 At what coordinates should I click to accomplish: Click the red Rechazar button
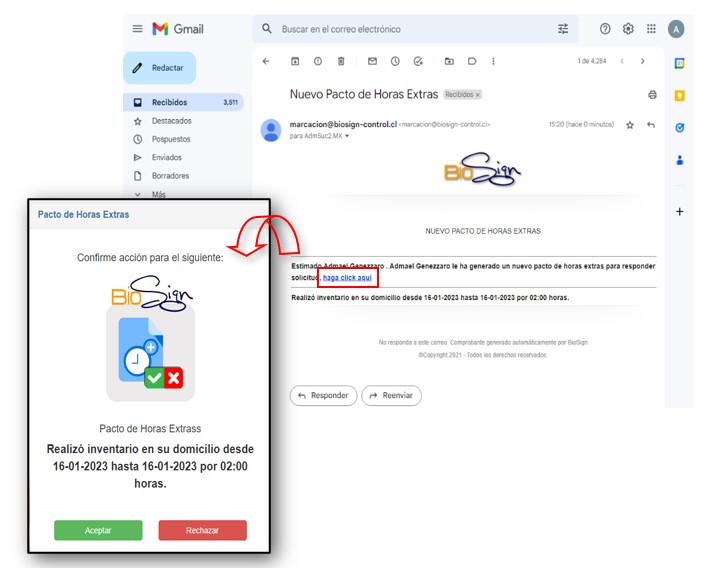point(203,530)
